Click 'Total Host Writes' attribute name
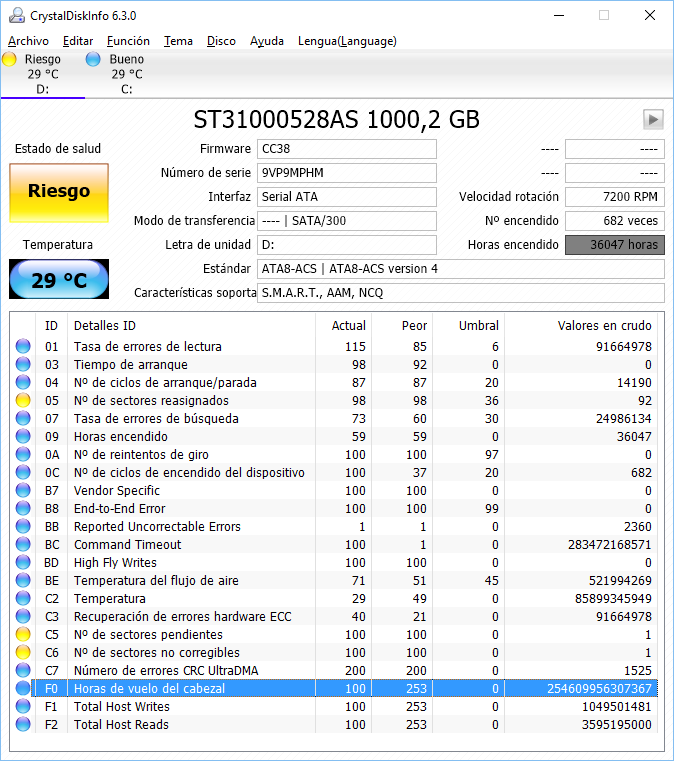The width and height of the screenshot is (674, 761). [x=122, y=706]
